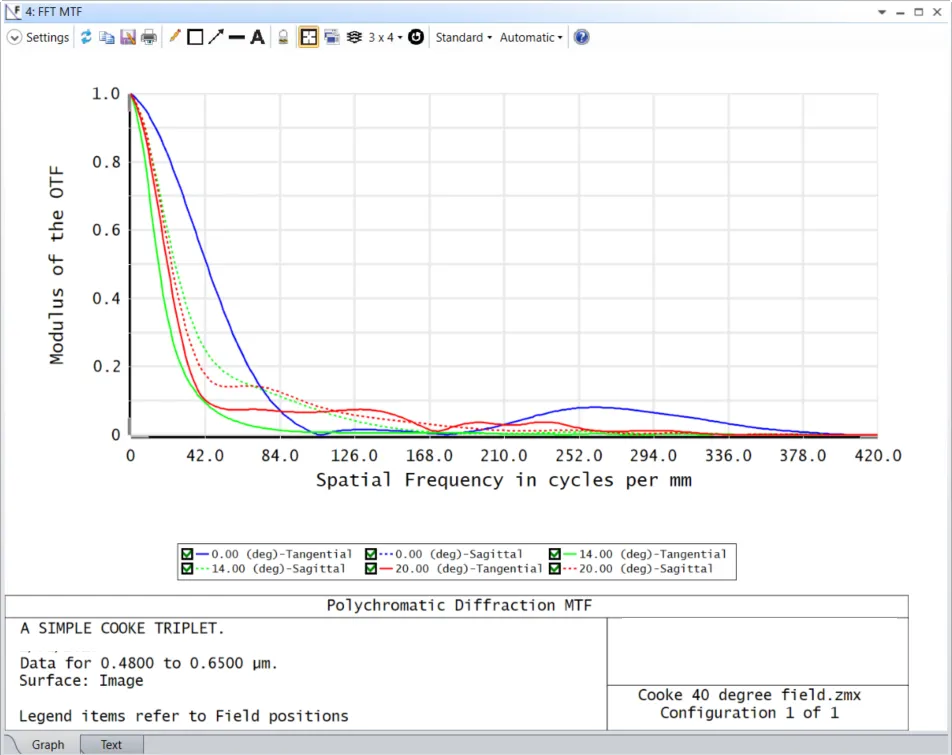952x755 pixels.
Task: Switch to the Text tab
Action: coord(111,745)
